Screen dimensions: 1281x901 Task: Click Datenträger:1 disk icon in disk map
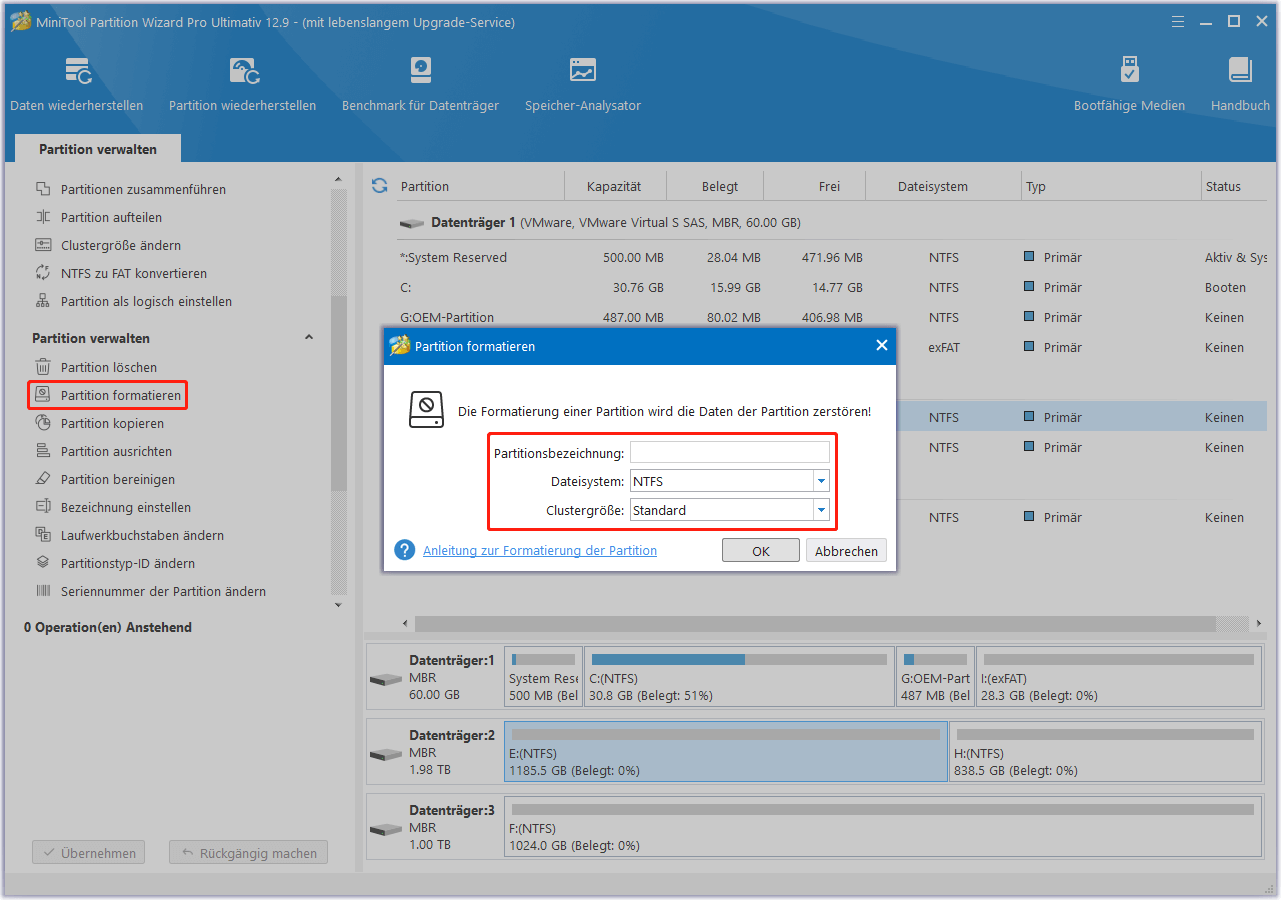coord(386,679)
